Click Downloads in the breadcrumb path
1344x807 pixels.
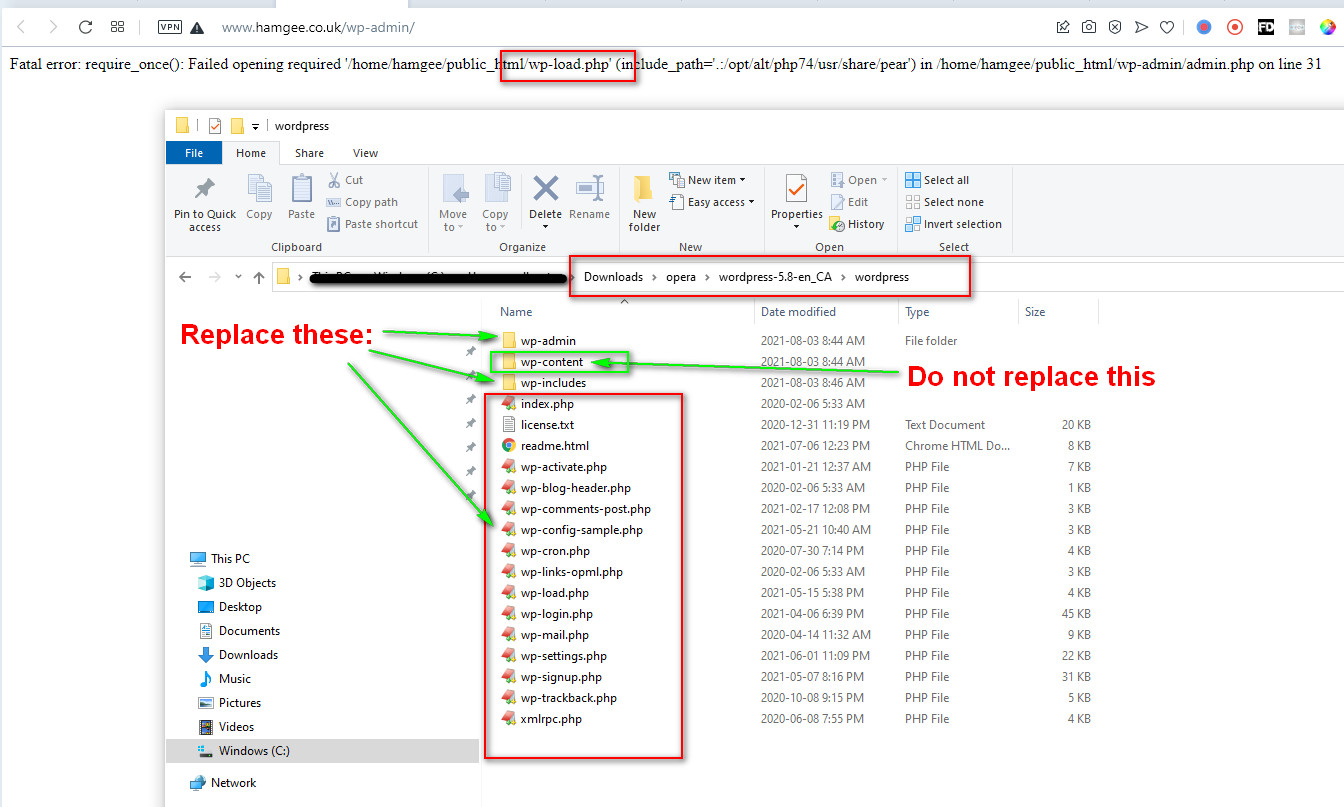613,277
